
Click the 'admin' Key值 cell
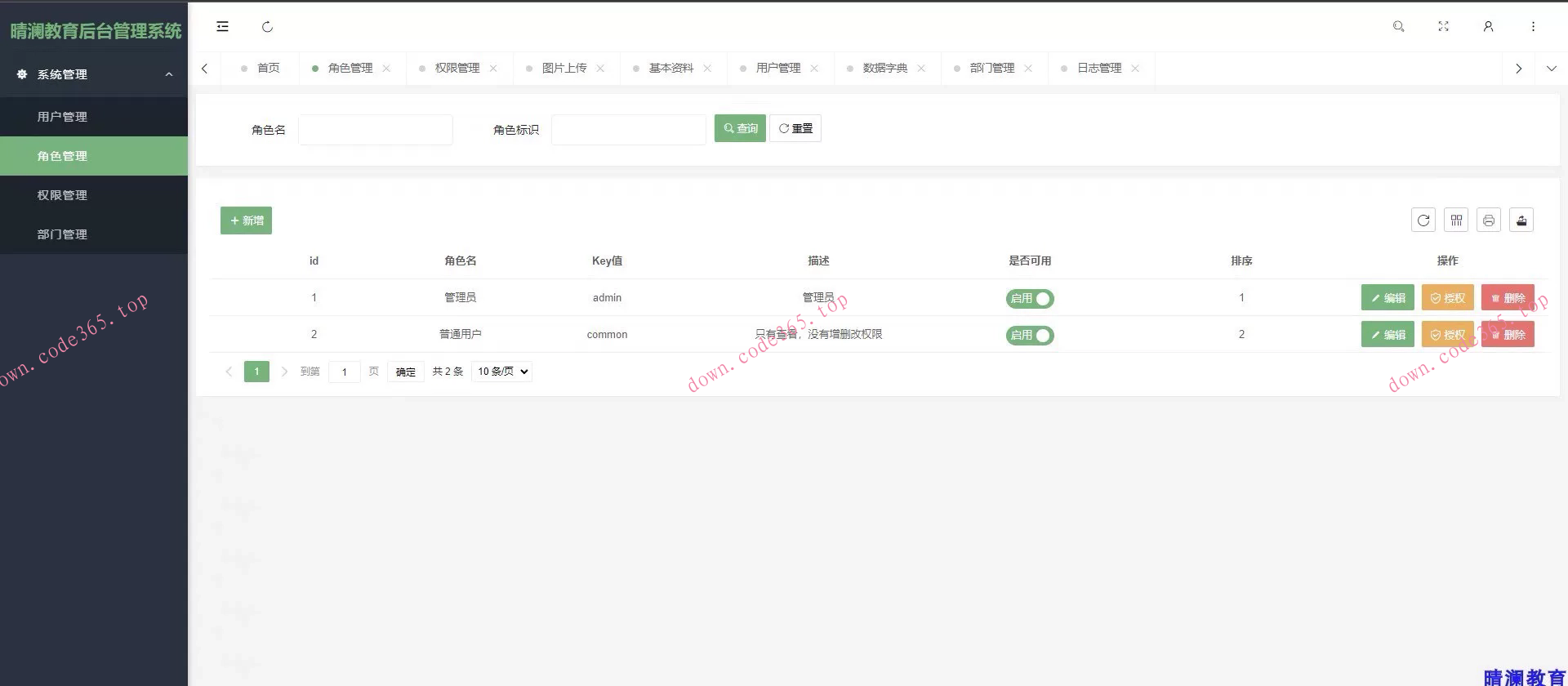tap(607, 298)
